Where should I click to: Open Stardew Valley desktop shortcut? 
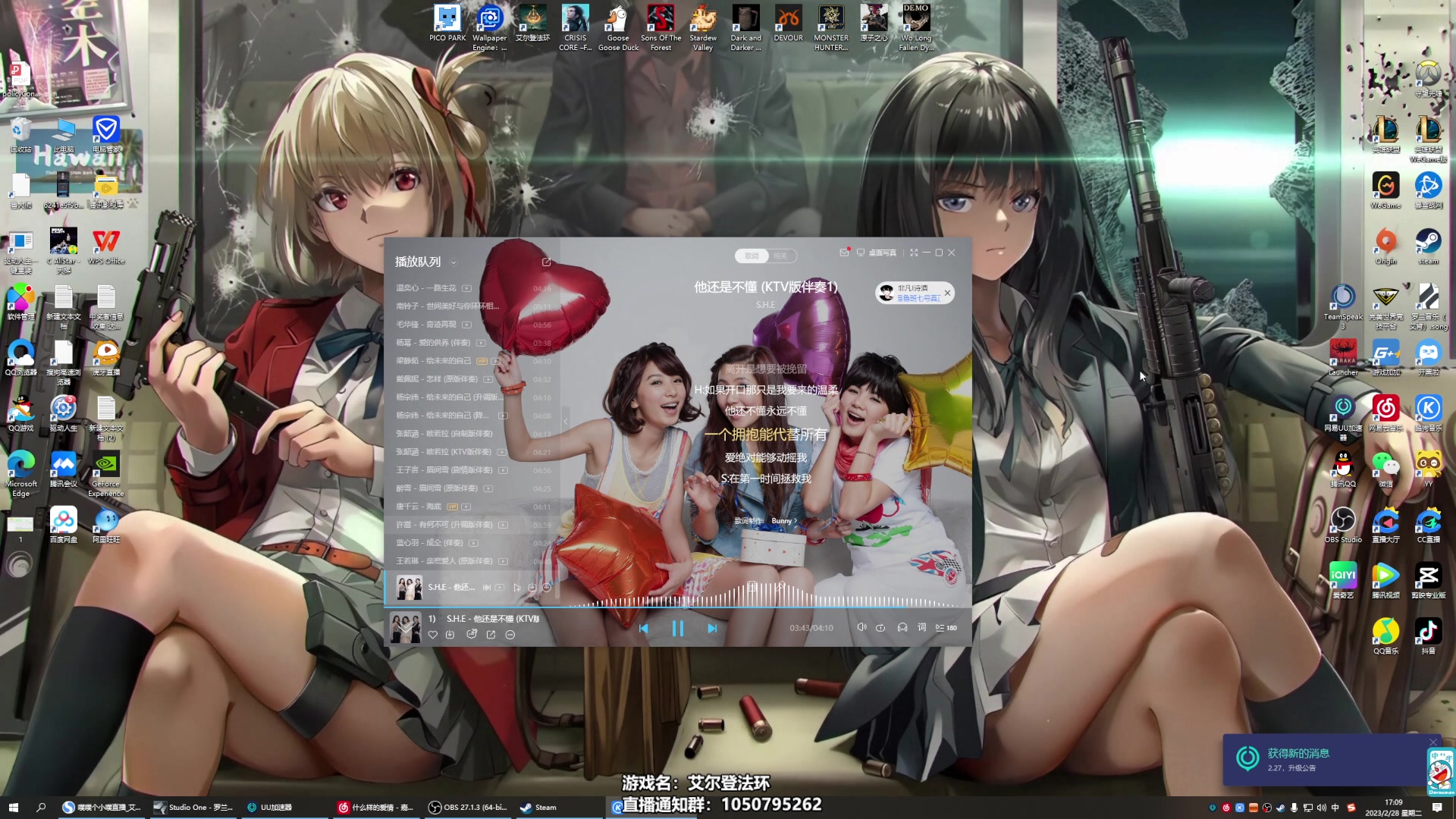tap(703, 27)
